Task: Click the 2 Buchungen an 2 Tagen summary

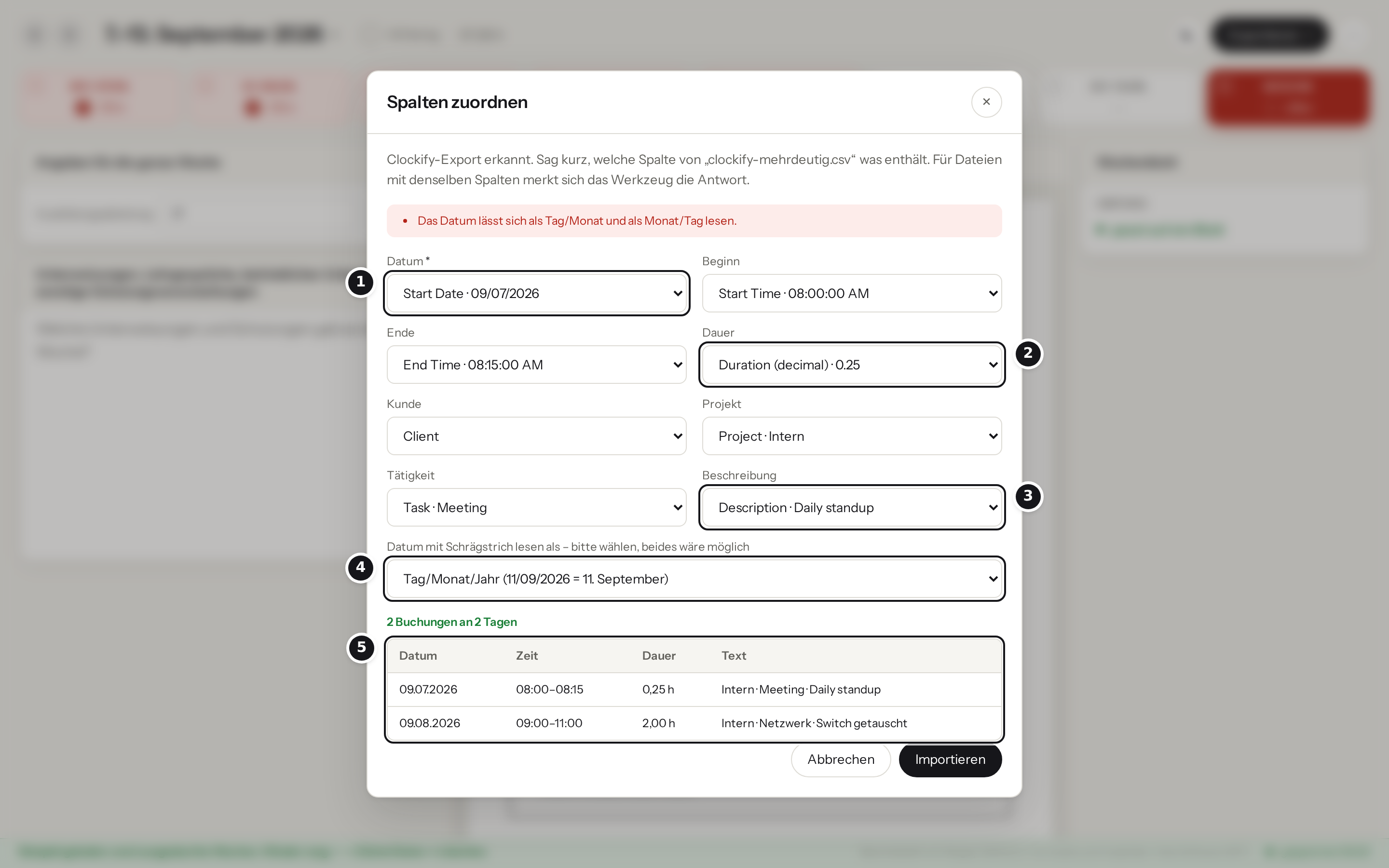Action: click(451, 622)
